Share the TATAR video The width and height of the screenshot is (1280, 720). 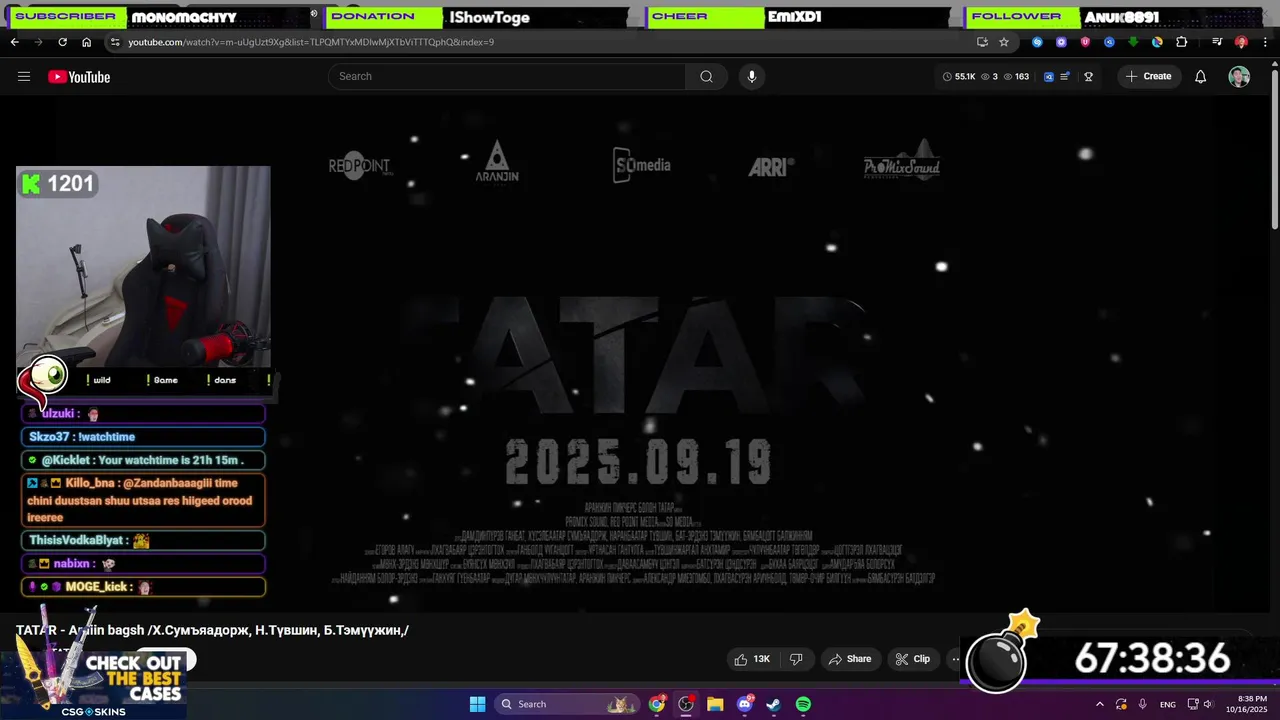point(849,659)
